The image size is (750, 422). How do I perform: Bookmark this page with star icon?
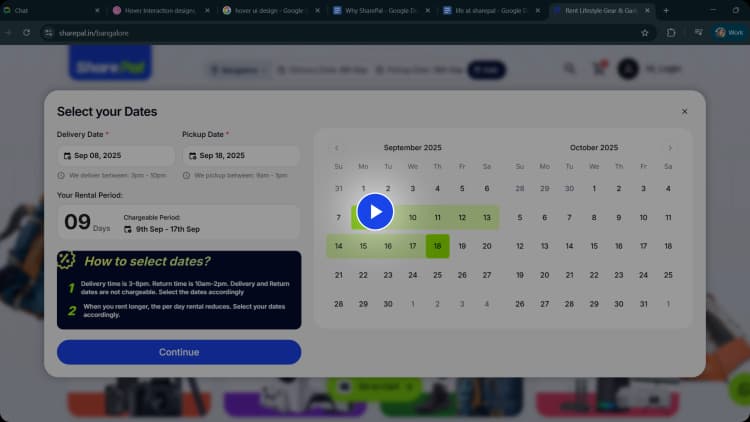[x=645, y=32]
